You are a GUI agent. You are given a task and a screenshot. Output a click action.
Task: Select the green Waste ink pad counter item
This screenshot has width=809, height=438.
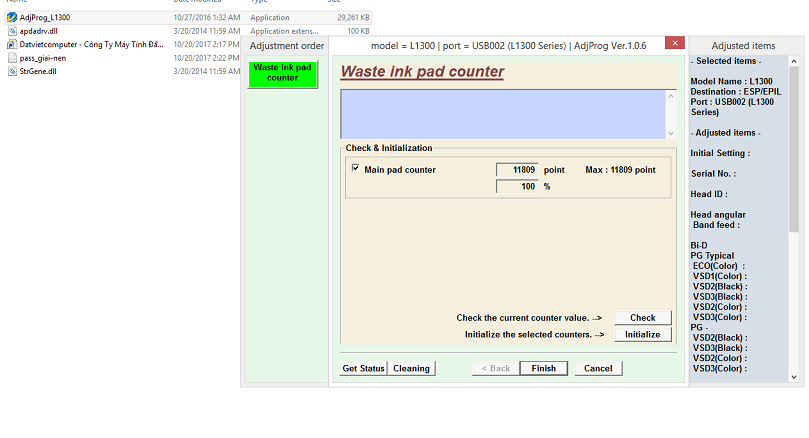(282, 74)
